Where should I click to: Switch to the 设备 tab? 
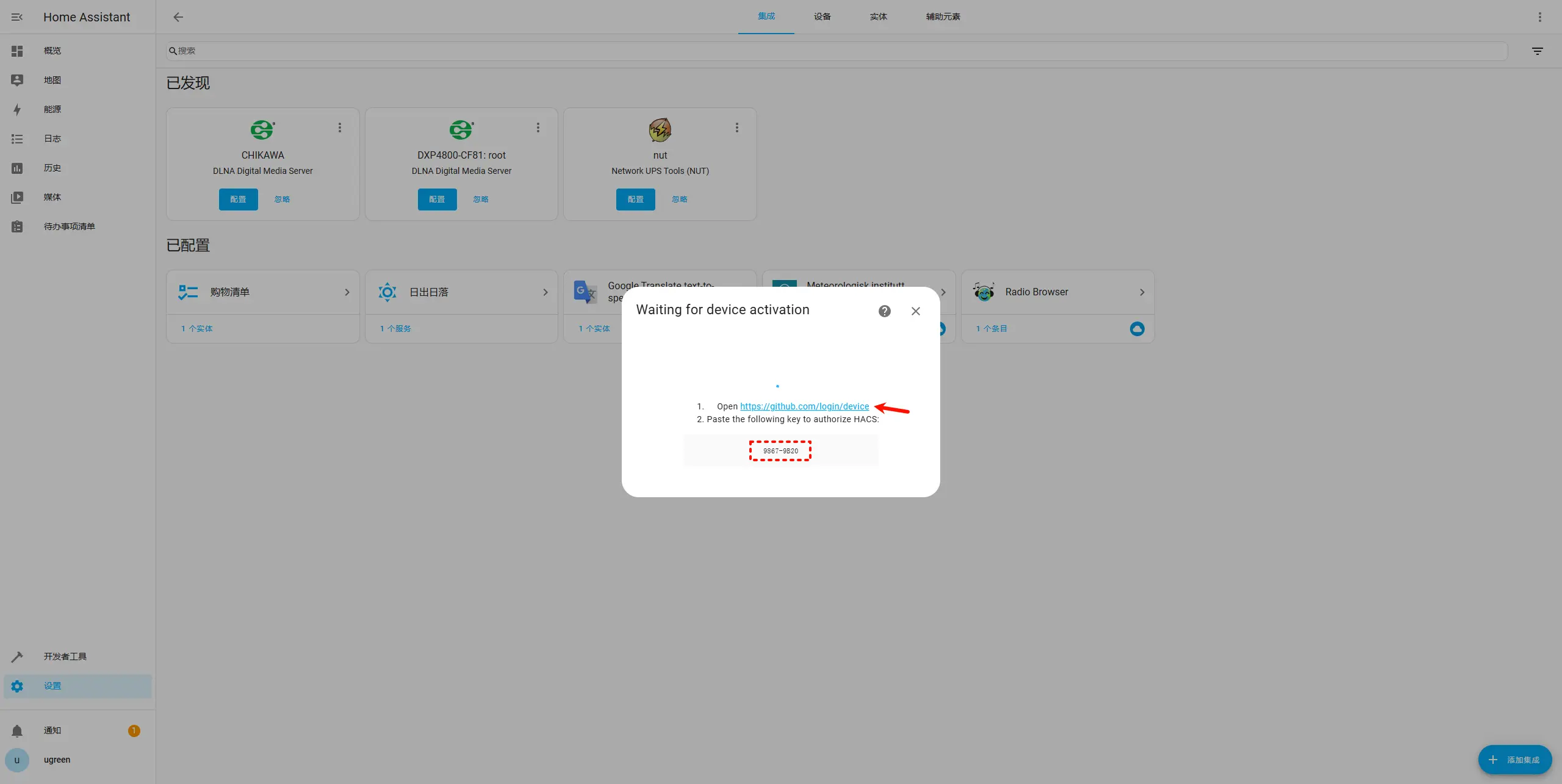pyautogui.click(x=822, y=16)
